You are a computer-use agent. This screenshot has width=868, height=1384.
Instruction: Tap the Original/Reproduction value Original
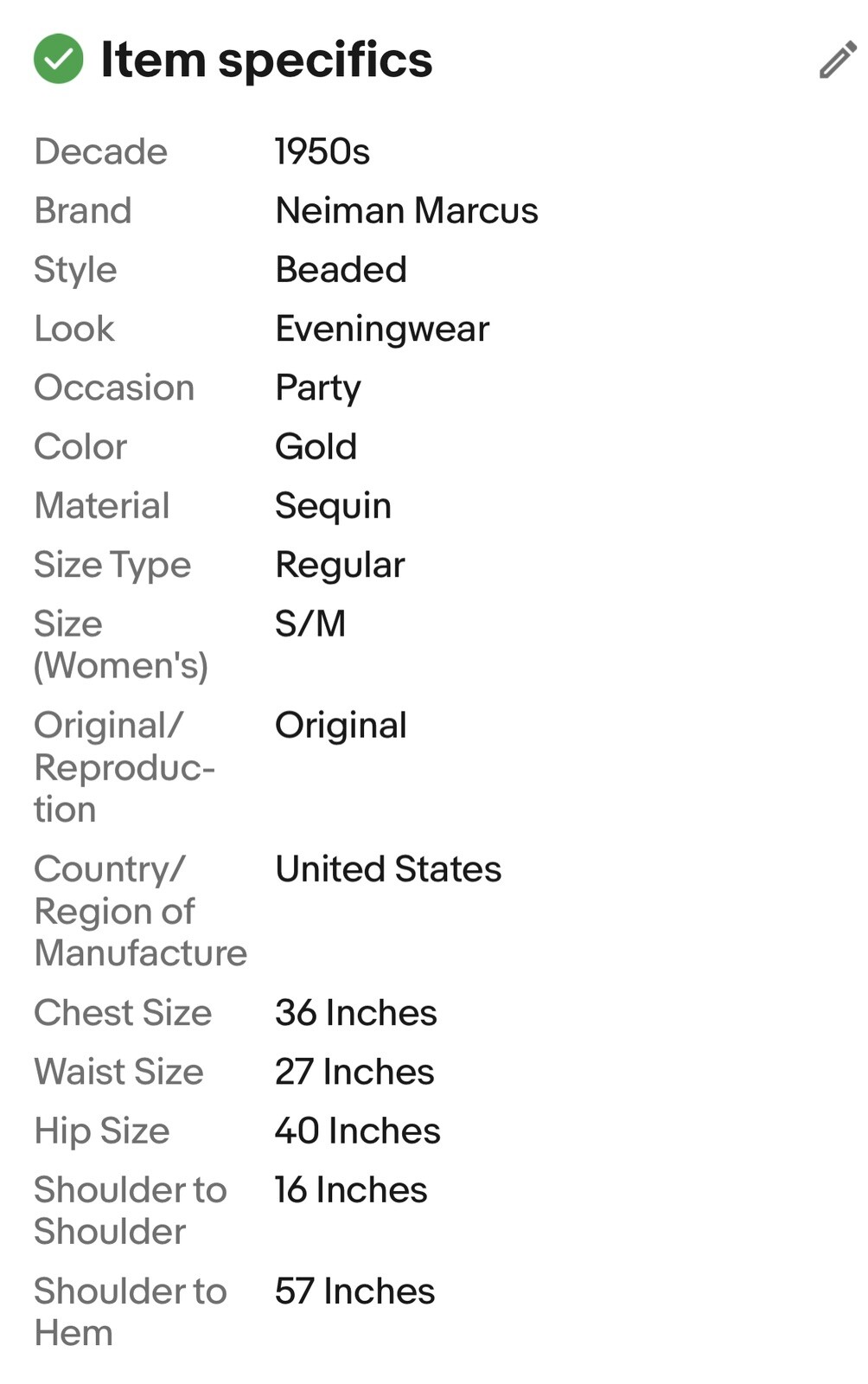click(341, 726)
